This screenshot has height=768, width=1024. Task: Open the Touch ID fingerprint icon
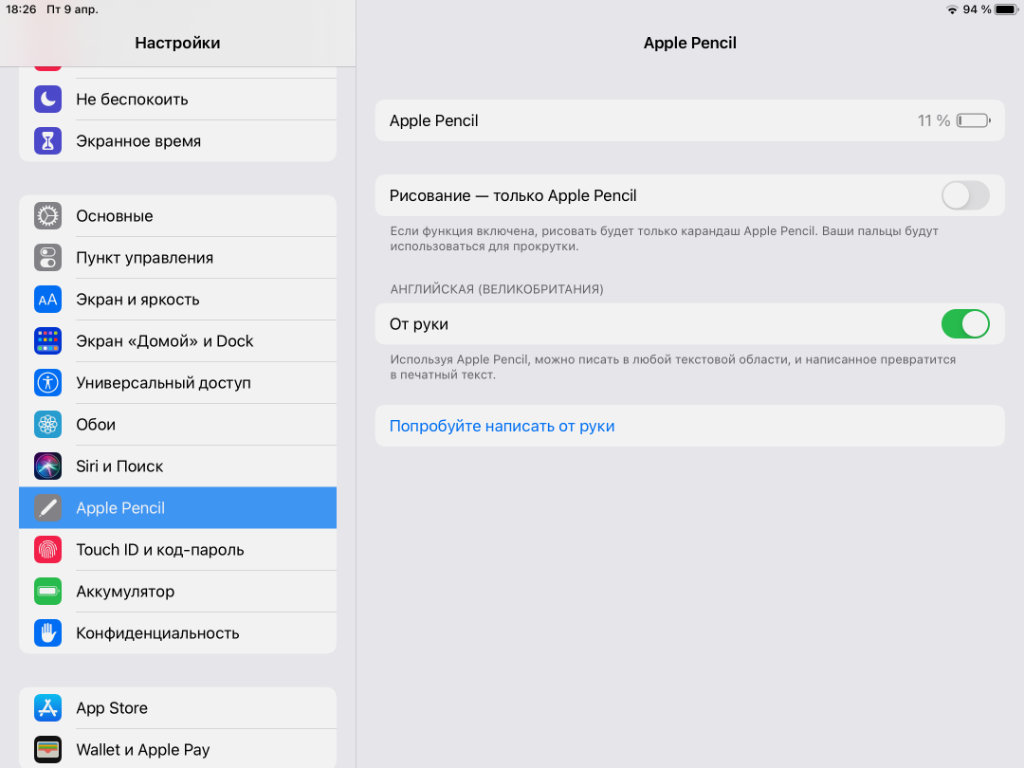click(x=48, y=550)
